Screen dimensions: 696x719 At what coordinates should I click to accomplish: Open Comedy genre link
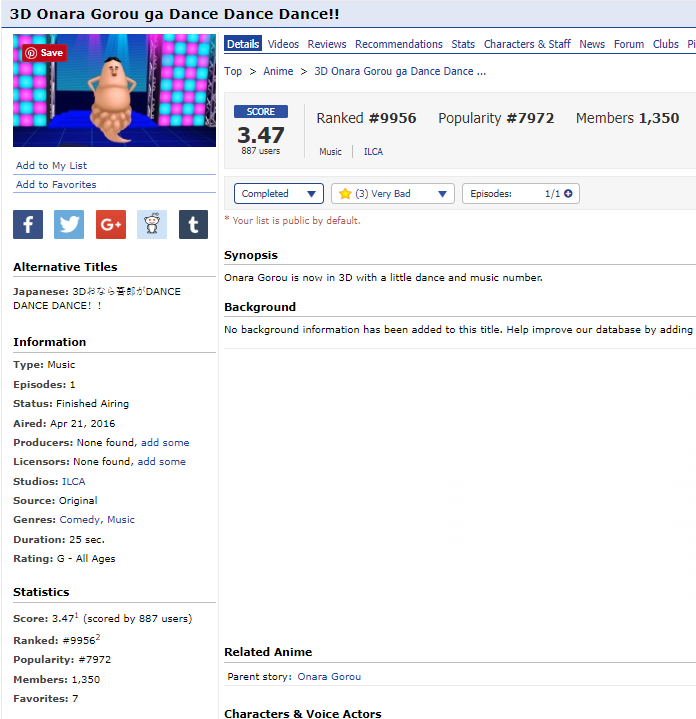[79, 520]
